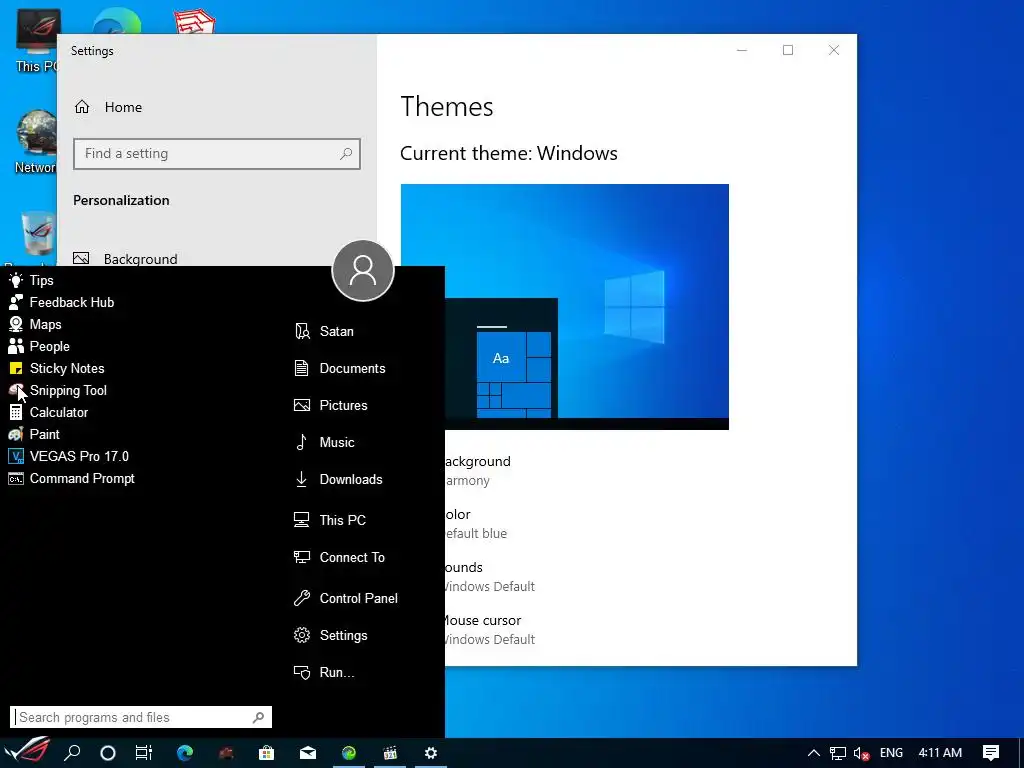Select Connect To in start menu
The width and height of the screenshot is (1024, 768).
340,558
